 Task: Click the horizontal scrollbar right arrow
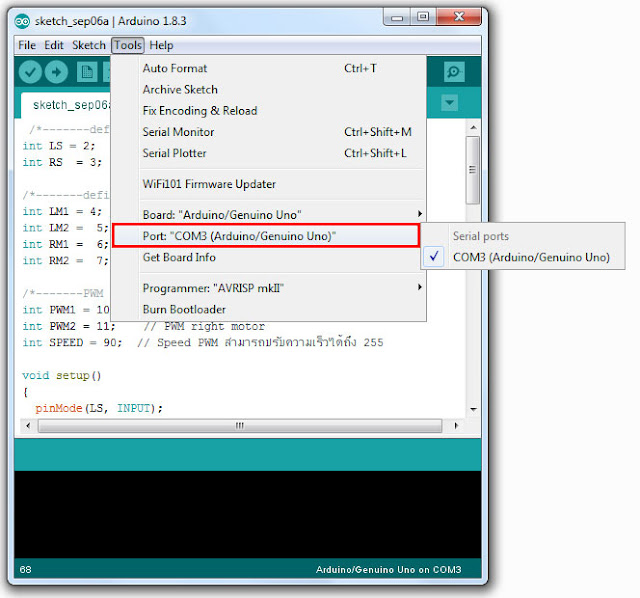(x=456, y=425)
